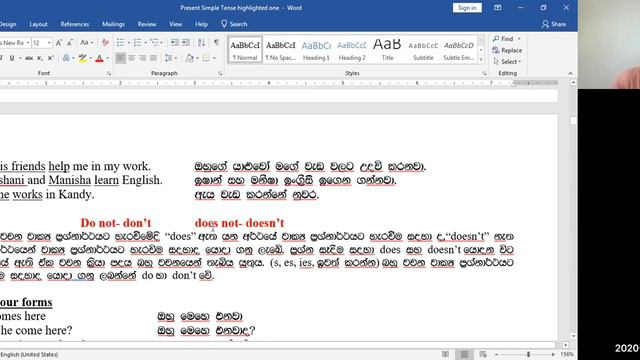Open highlight color dropdown arrow
The image size is (640, 360).
(90, 58)
